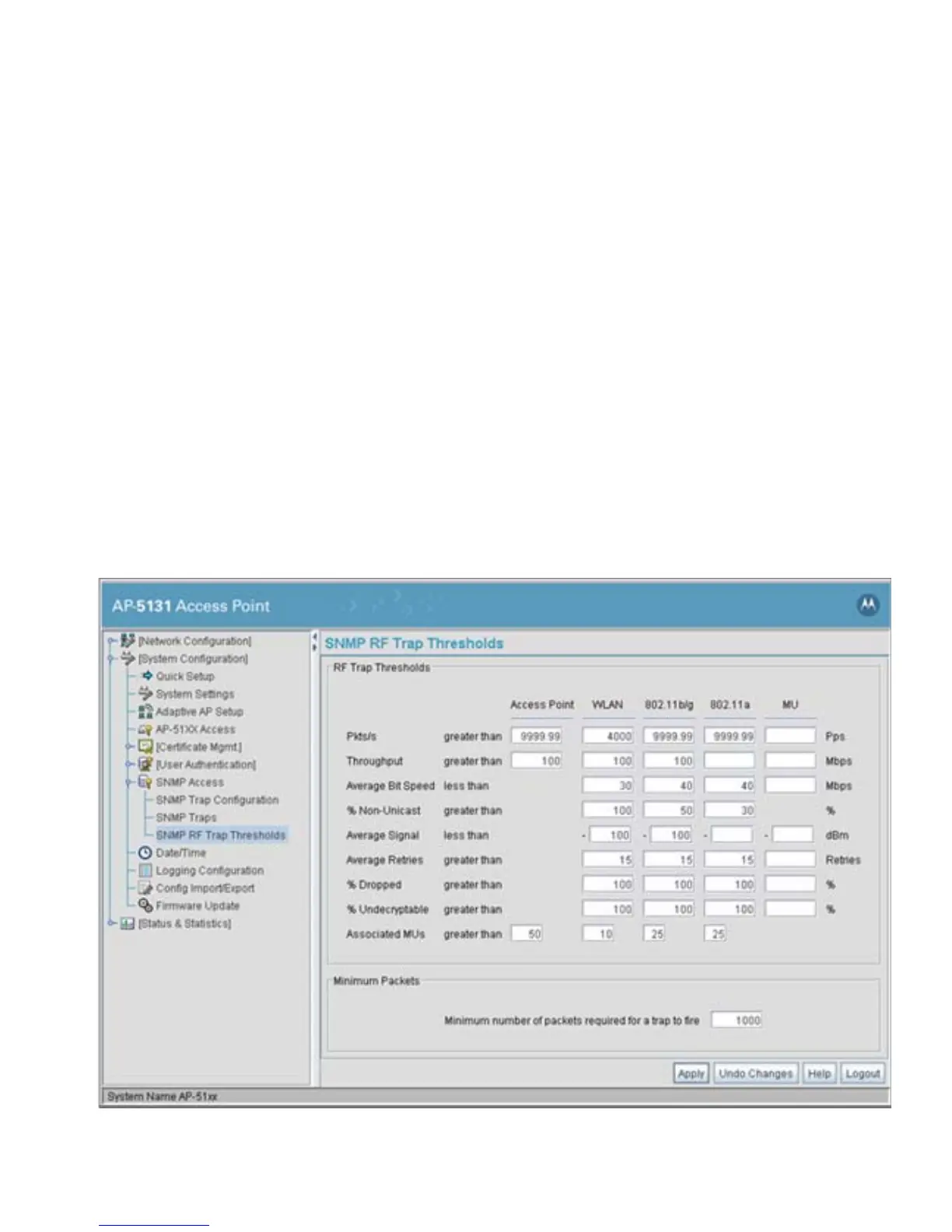Image resolution: width=952 pixels, height=1232 pixels.
Task: Click the % Dropped MU field
Action: (x=790, y=884)
